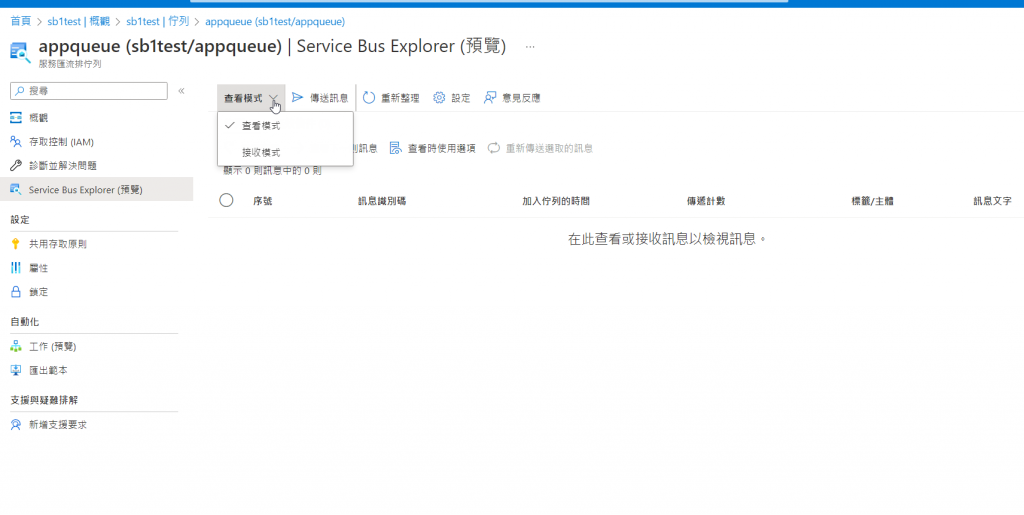This screenshot has width=1024, height=515.
Task: Click the Service Bus Explorer sidebar icon
Action: tap(16, 190)
